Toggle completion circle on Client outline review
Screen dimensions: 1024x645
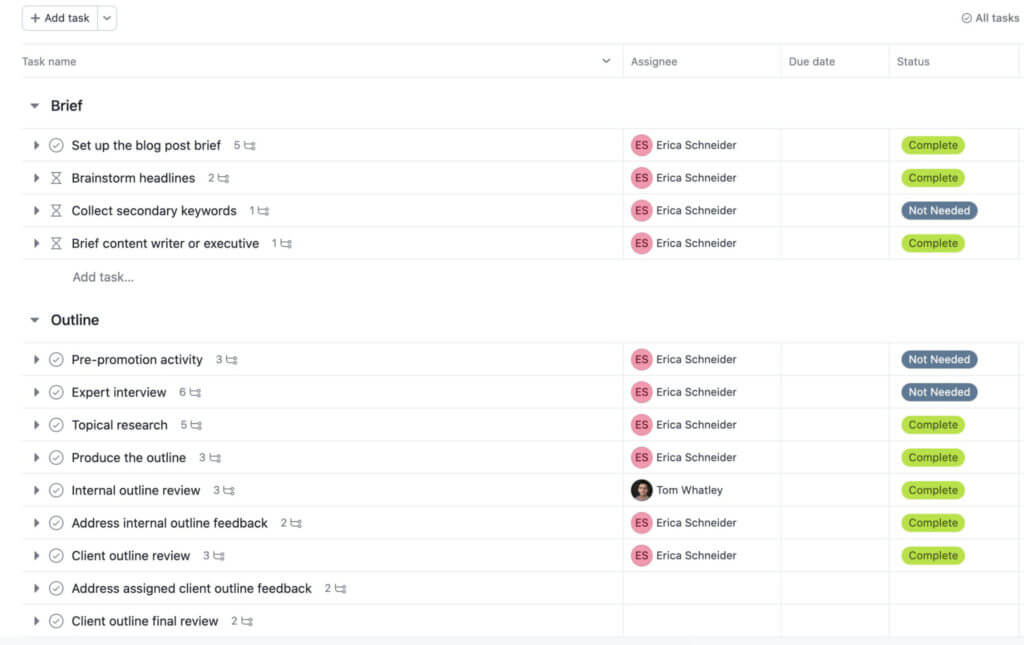coord(56,555)
